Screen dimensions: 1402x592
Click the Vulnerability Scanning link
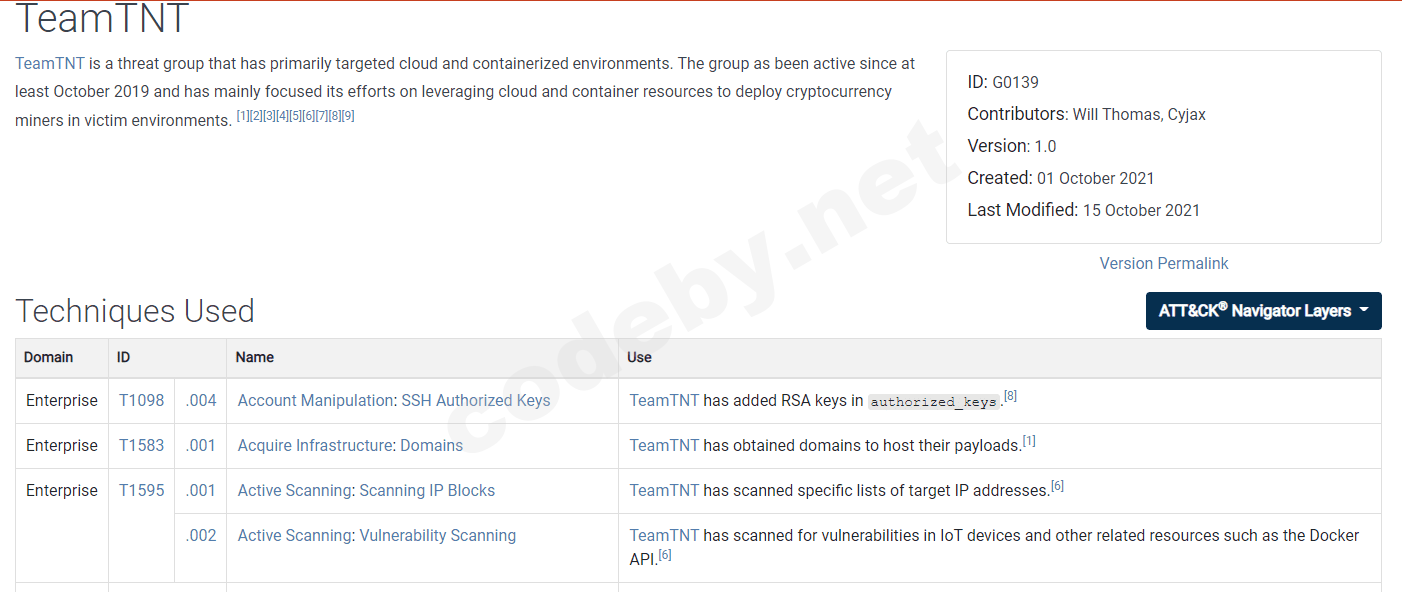(437, 535)
